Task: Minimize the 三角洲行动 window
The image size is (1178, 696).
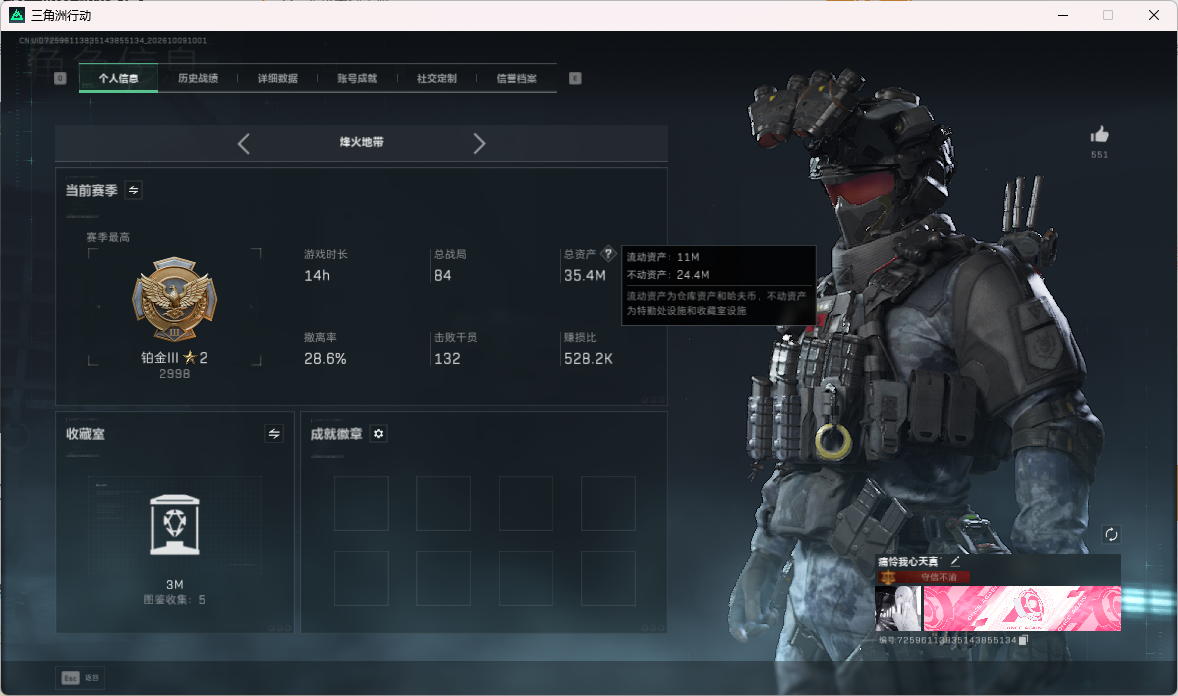Action: click(1063, 15)
